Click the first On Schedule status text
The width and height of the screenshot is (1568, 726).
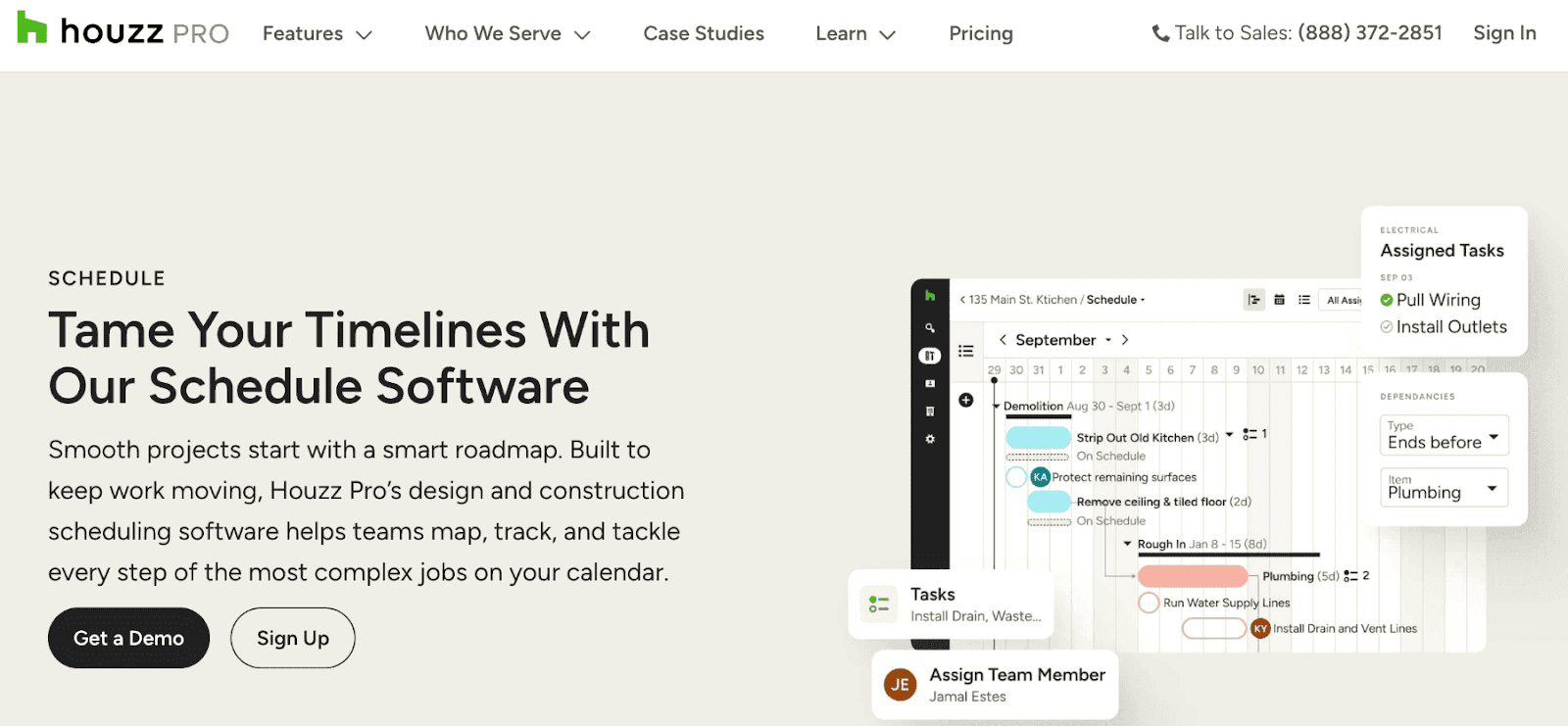1110,456
